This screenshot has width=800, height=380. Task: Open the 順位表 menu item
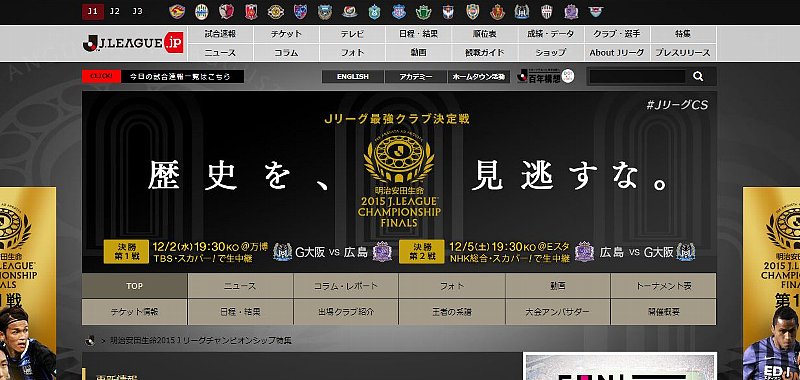[484, 35]
